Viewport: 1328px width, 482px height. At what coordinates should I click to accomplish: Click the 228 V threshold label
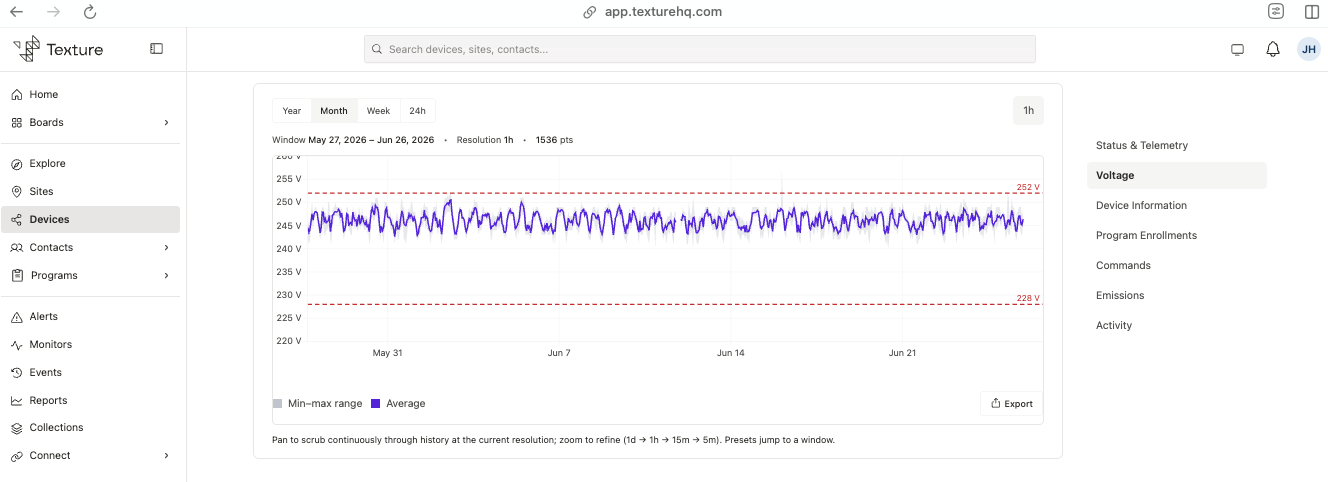[x=1028, y=298]
